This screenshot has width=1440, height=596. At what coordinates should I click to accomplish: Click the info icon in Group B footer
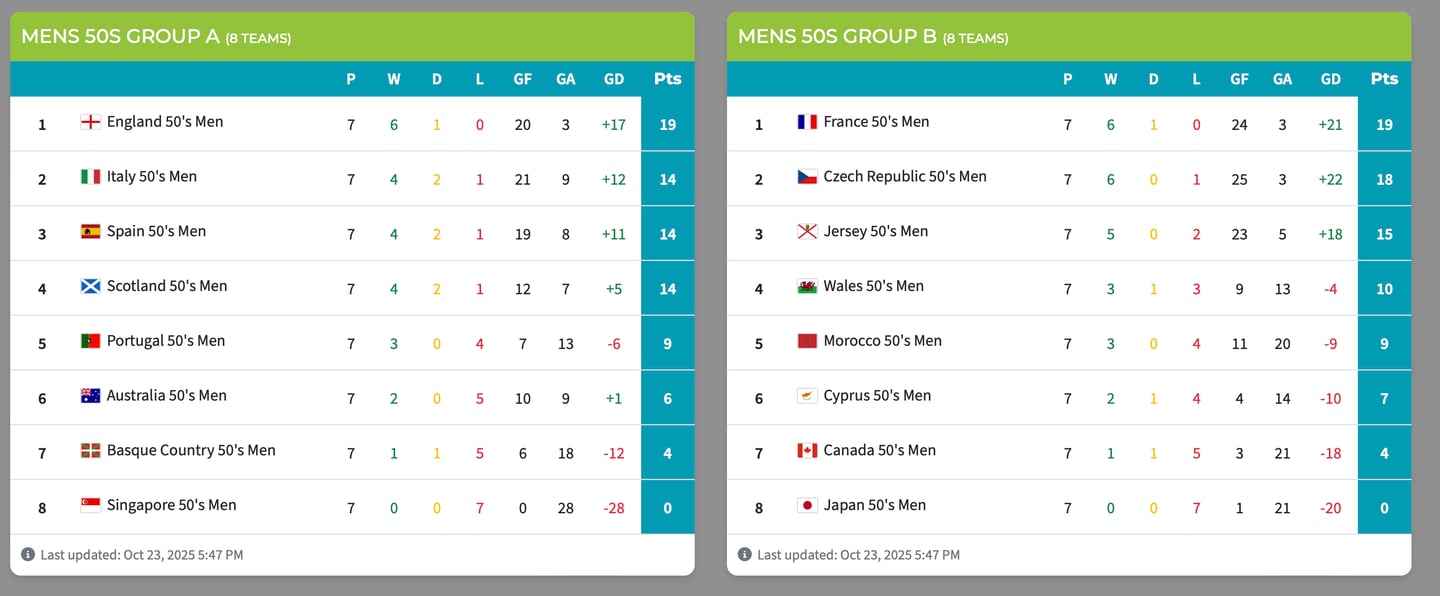coord(744,554)
